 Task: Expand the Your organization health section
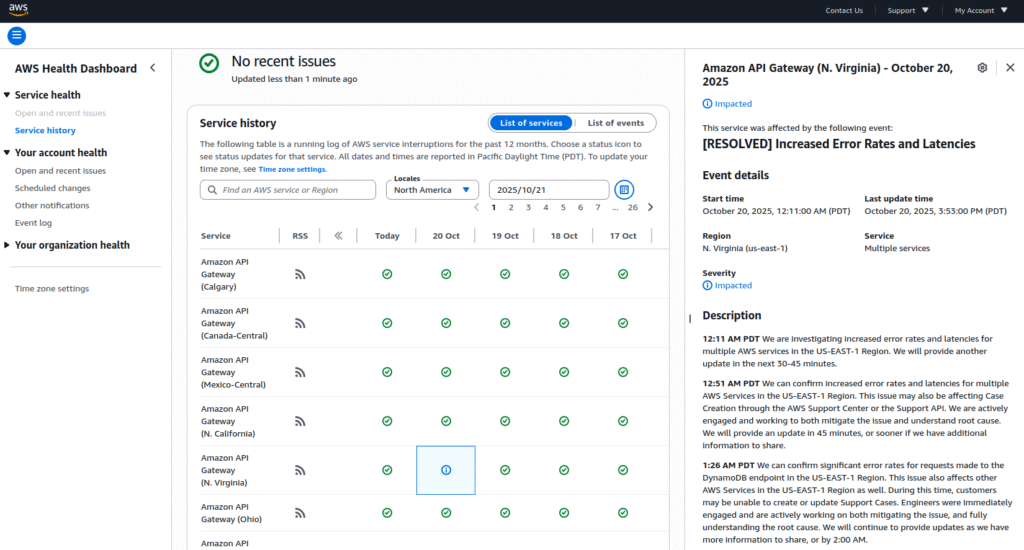point(7,246)
